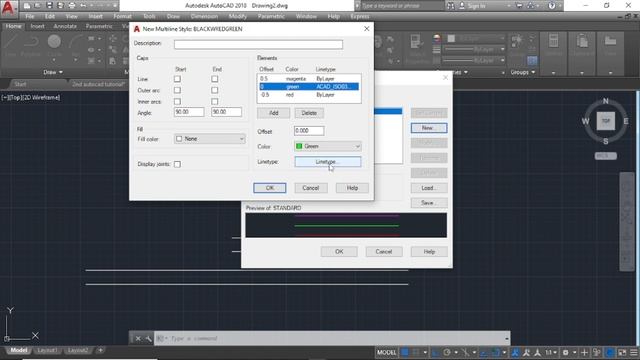The image size is (640, 360).
Task: Enable Outer arc End checkbox
Action: tap(215, 90)
